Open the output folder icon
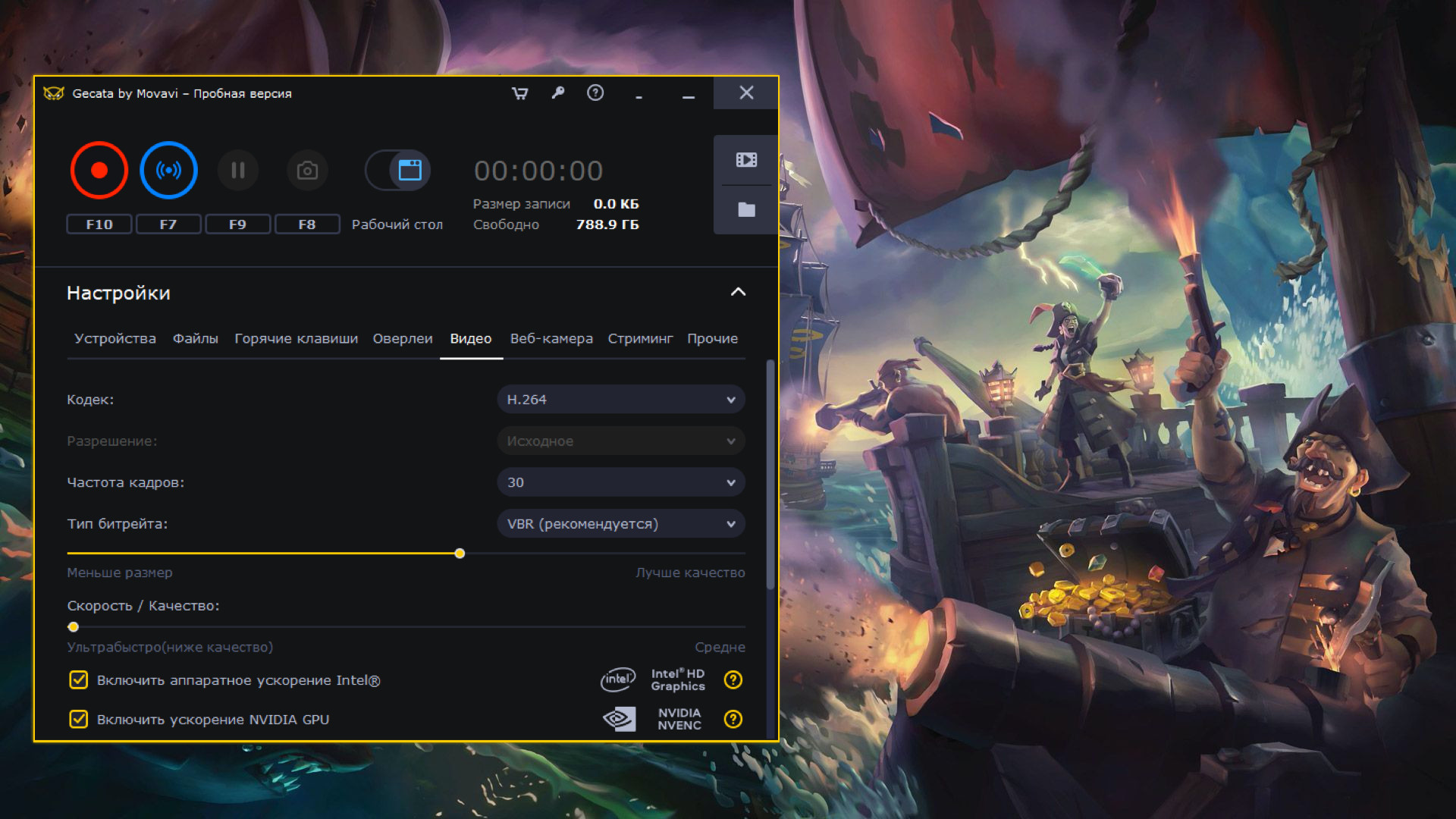The height and width of the screenshot is (819, 1456). coord(746,209)
